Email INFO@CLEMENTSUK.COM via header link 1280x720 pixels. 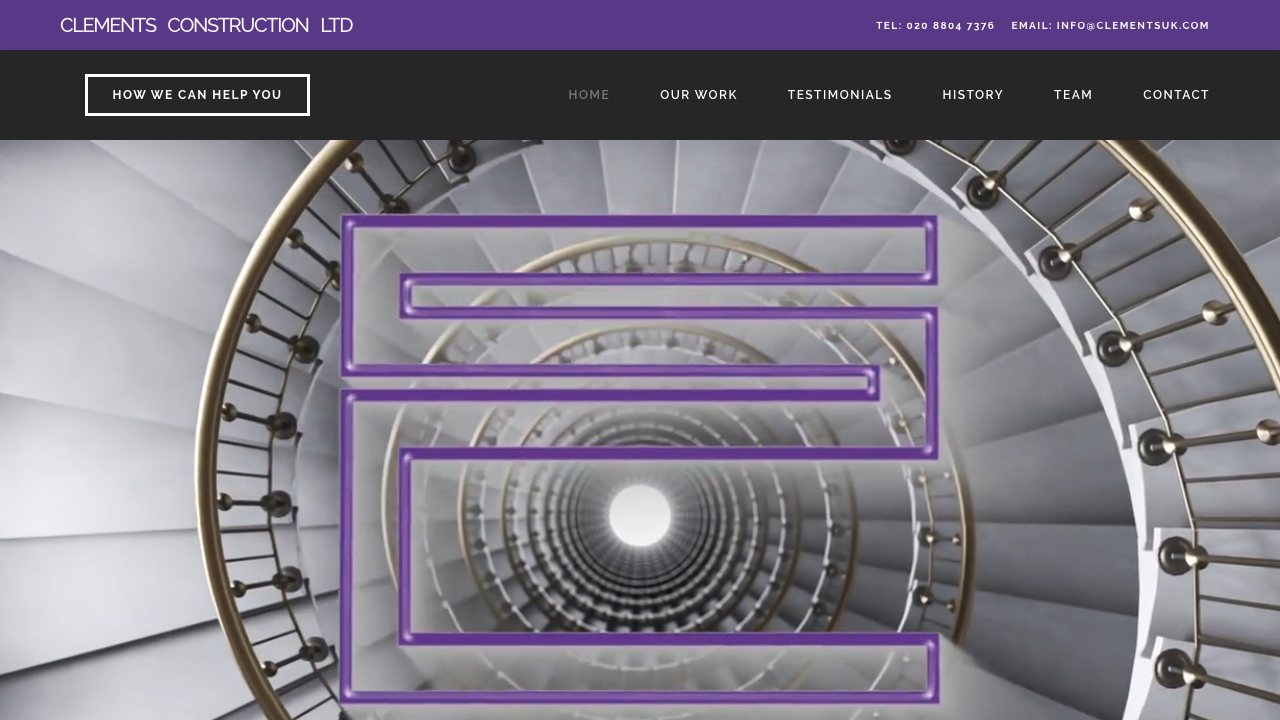[x=1110, y=24]
